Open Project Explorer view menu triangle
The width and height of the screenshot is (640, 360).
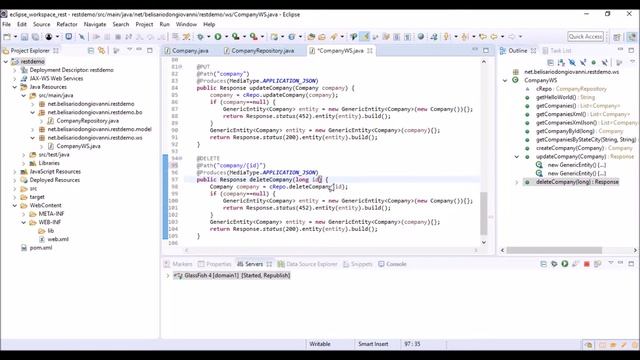[x=129, y=50]
